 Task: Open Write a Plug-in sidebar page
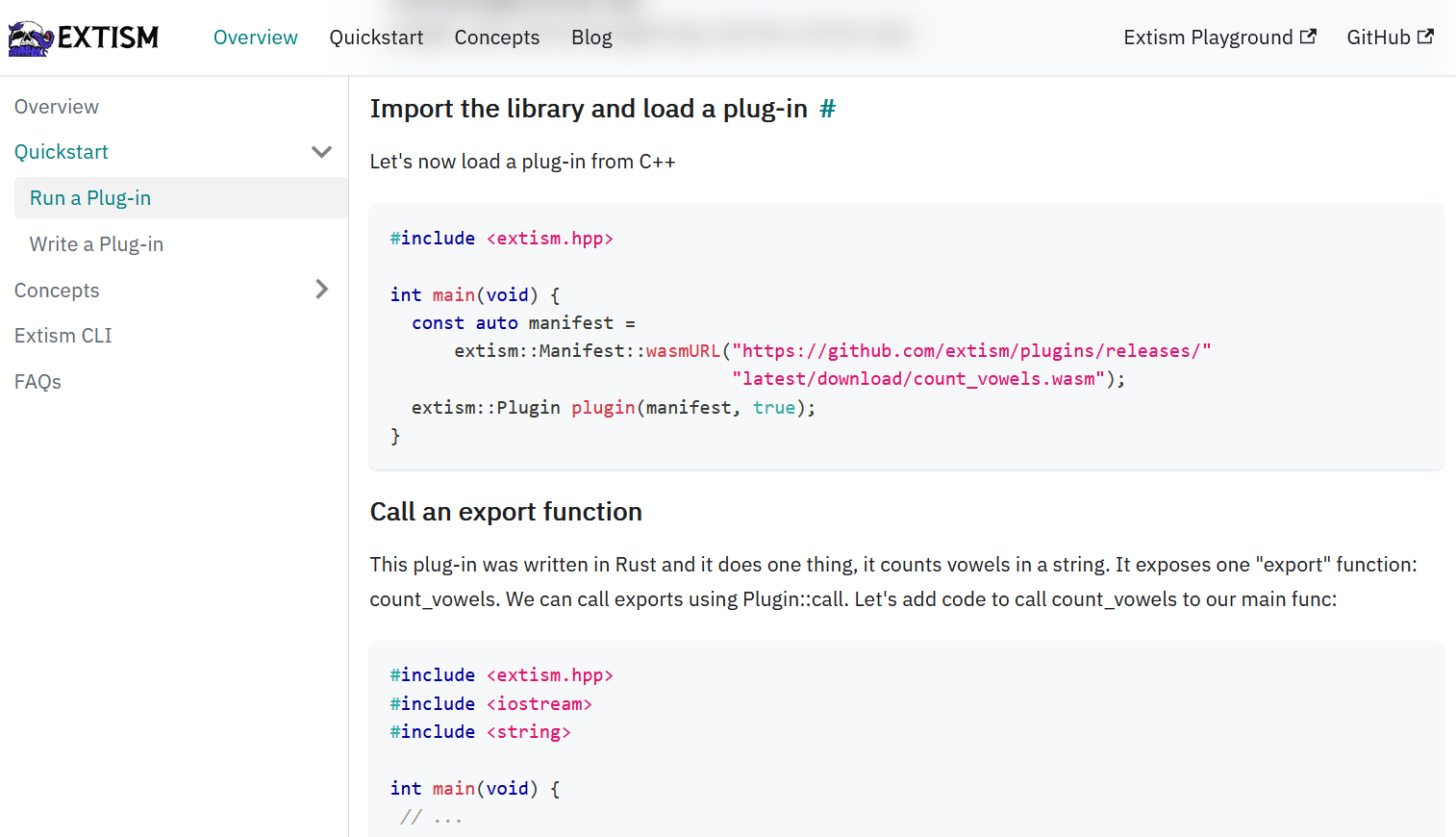[x=96, y=244]
